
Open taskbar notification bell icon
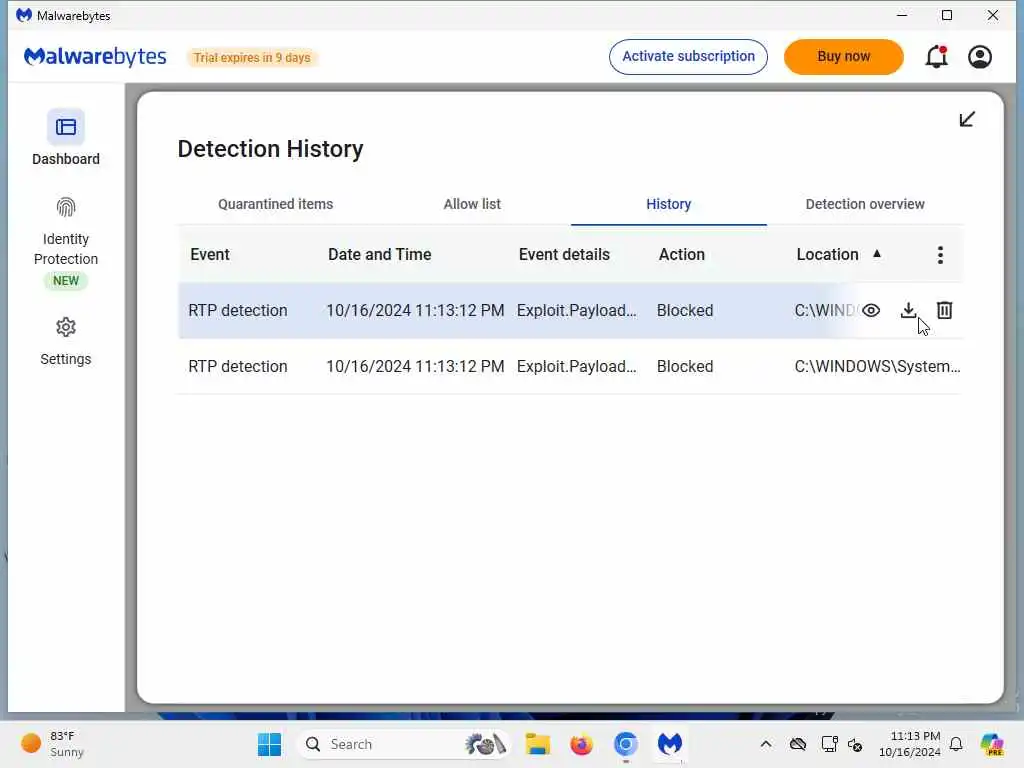[x=955, y=744]
